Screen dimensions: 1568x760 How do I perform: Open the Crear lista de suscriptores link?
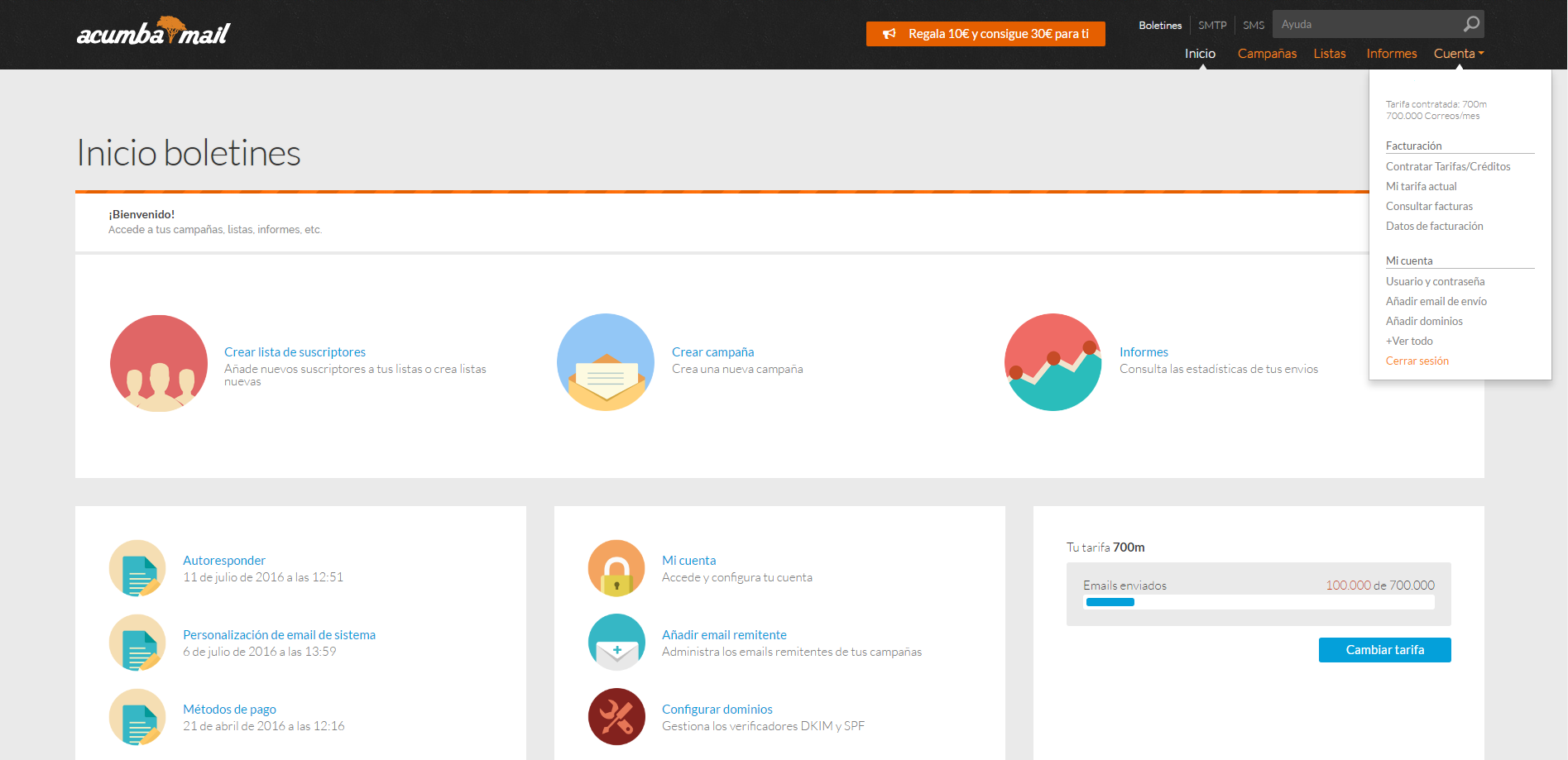[x=295, y=352]
